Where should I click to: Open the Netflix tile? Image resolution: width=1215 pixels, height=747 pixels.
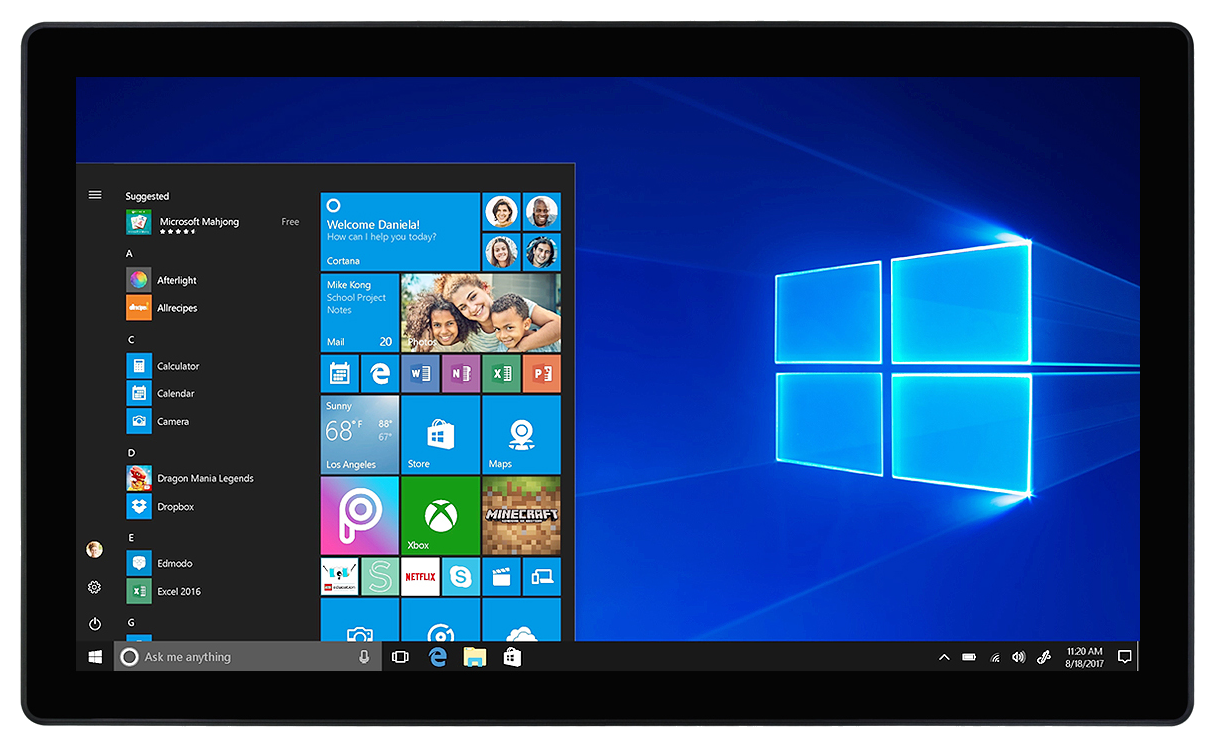(x=420, y=577)
